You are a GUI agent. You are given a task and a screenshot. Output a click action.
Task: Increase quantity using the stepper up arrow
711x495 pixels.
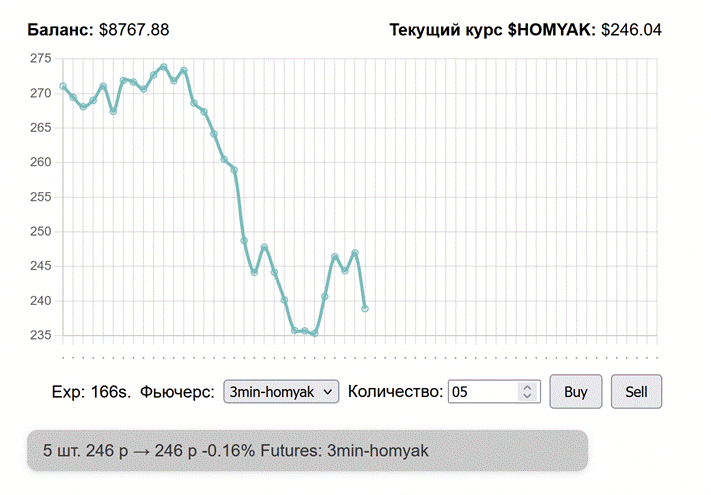pyautogui.click(x=527, y=387)
